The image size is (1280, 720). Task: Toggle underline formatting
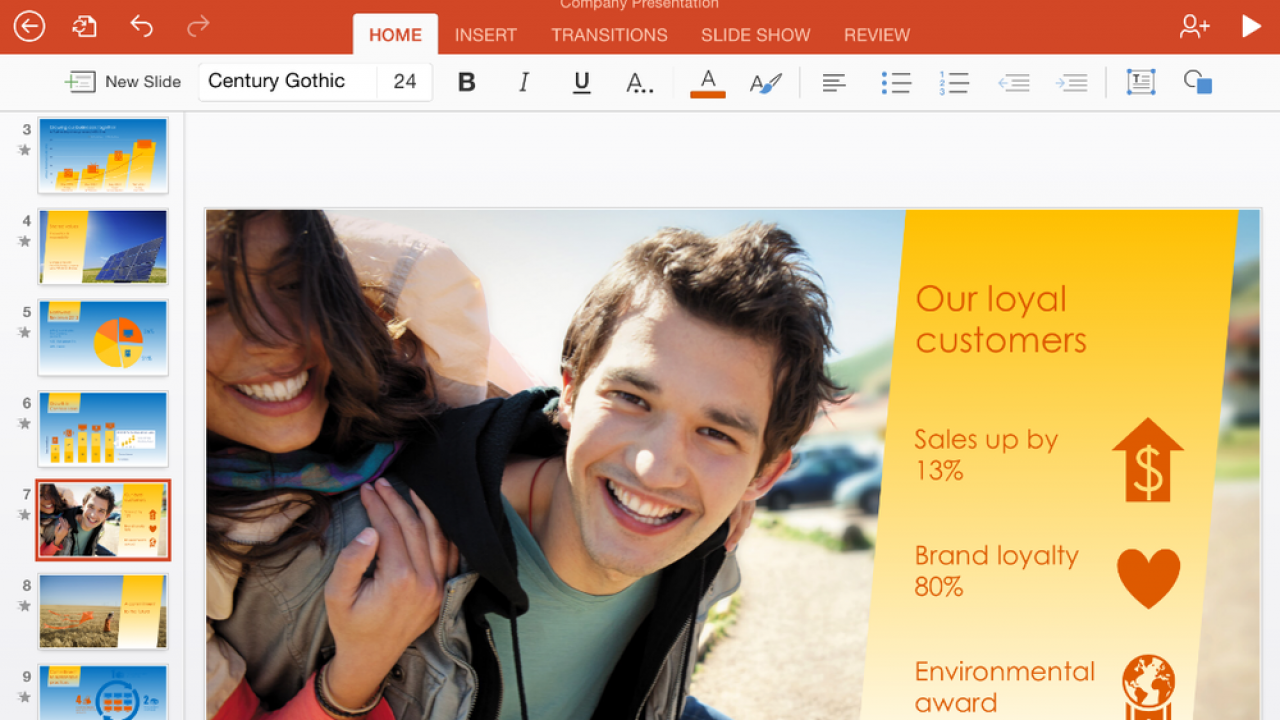pos(581,82)
